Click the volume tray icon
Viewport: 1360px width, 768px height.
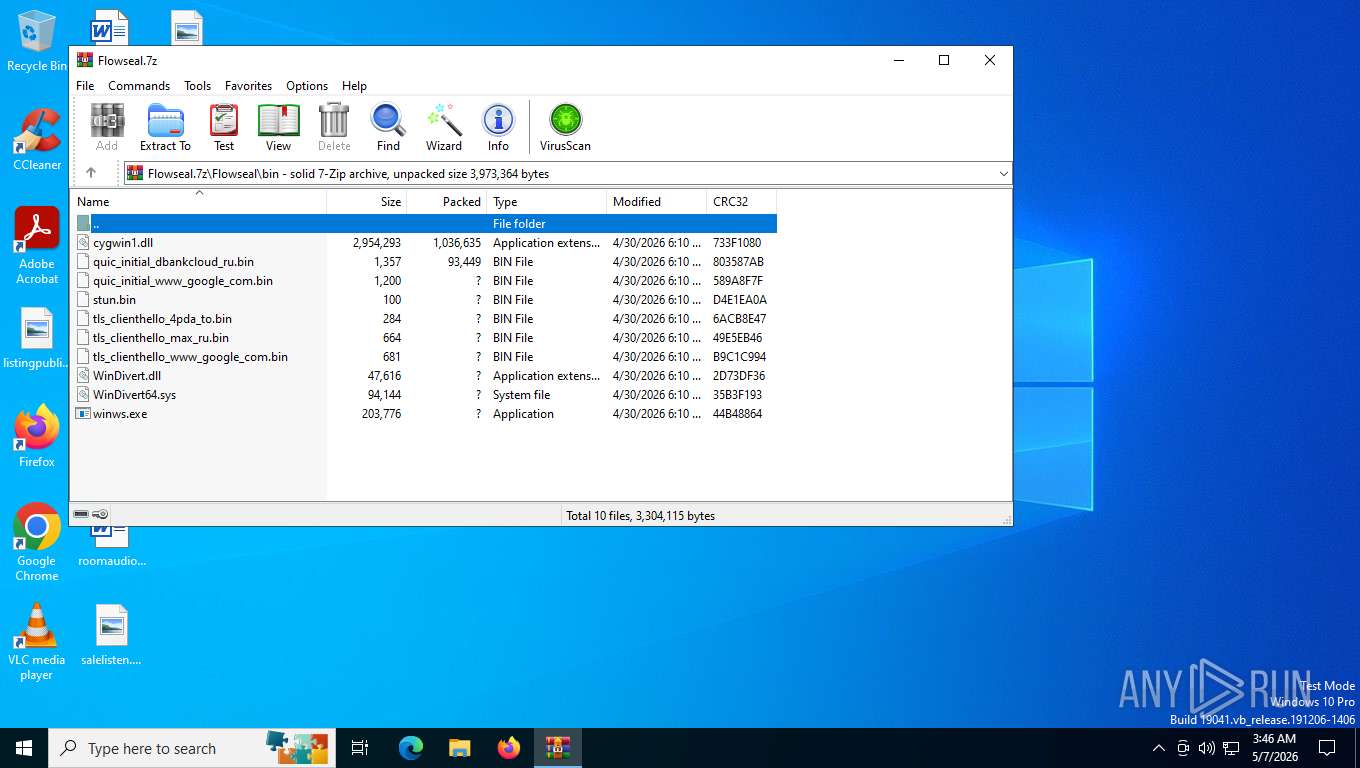1207,748
